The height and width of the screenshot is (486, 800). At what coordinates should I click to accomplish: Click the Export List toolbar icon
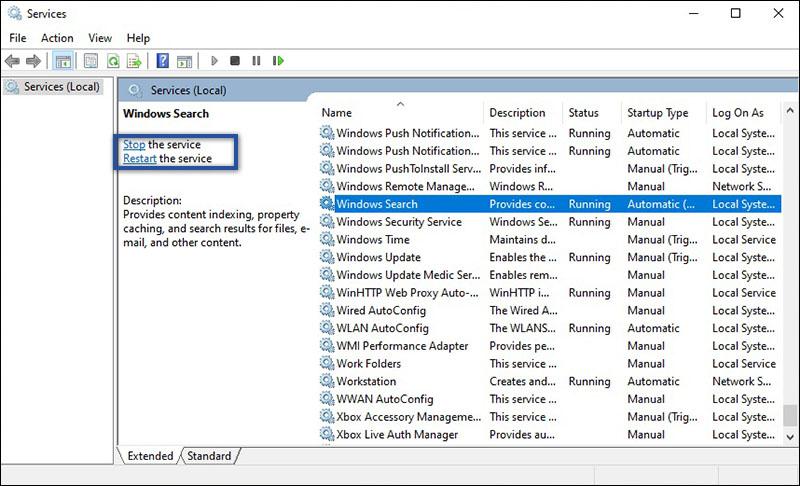(134, 61)
